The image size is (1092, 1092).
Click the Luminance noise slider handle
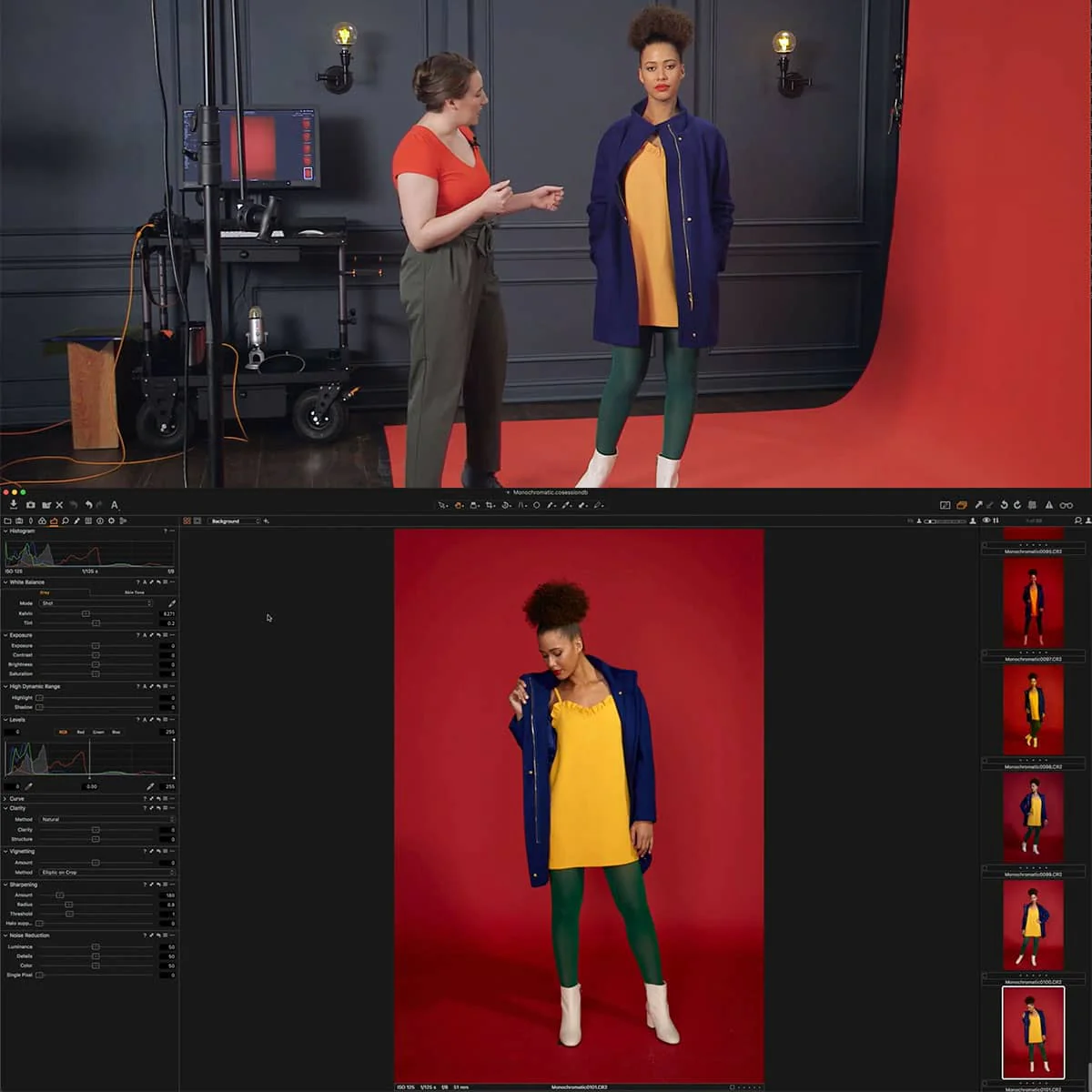tap(96, 946)
